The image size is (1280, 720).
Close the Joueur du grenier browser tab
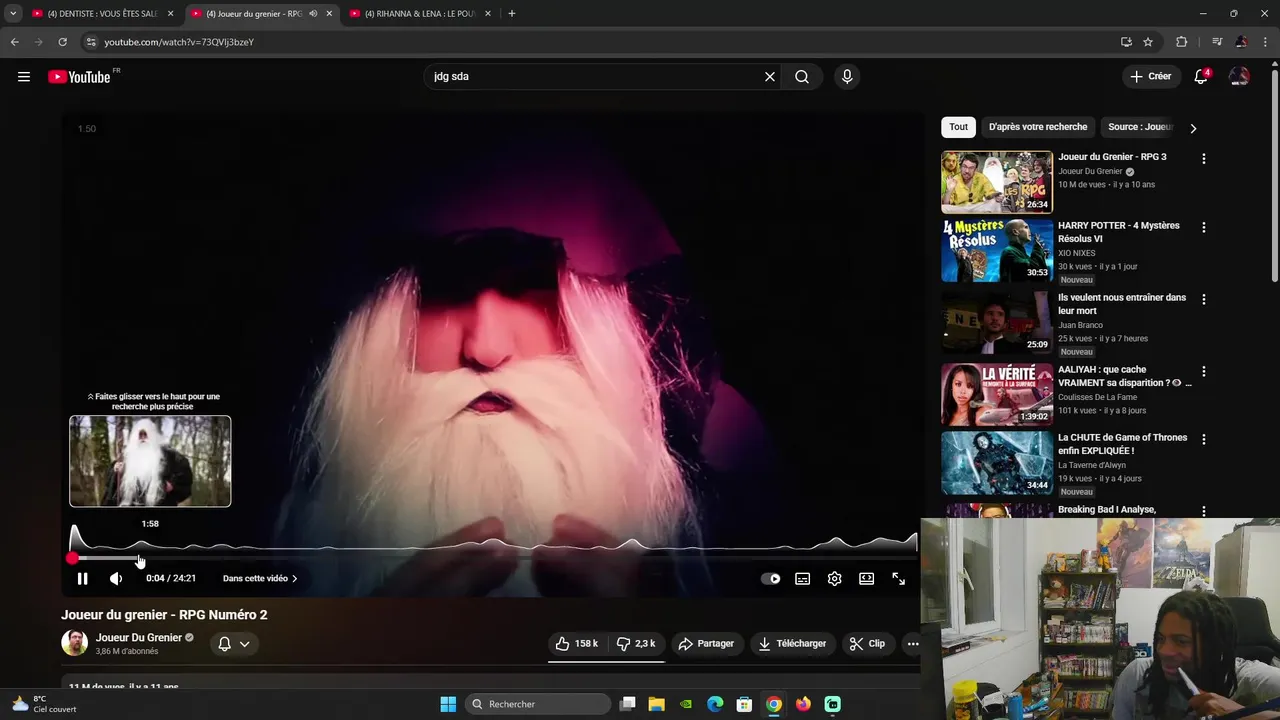point(329,14)
